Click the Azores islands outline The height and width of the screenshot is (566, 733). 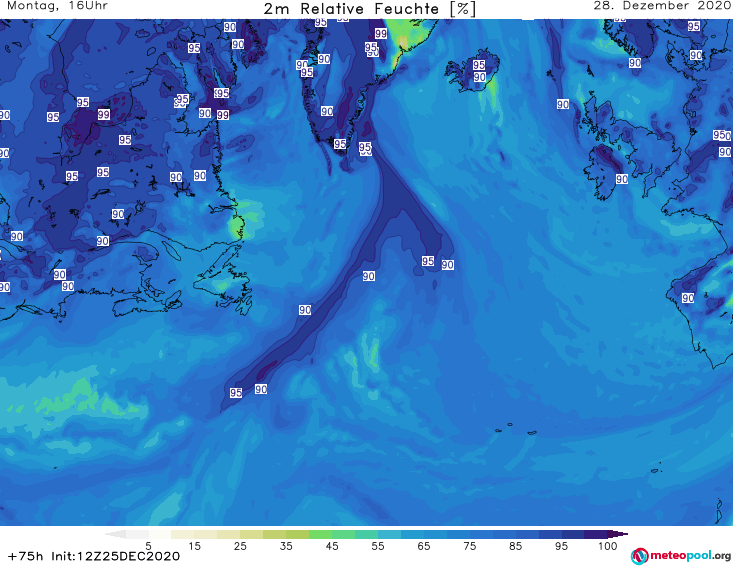click(516, 429)
